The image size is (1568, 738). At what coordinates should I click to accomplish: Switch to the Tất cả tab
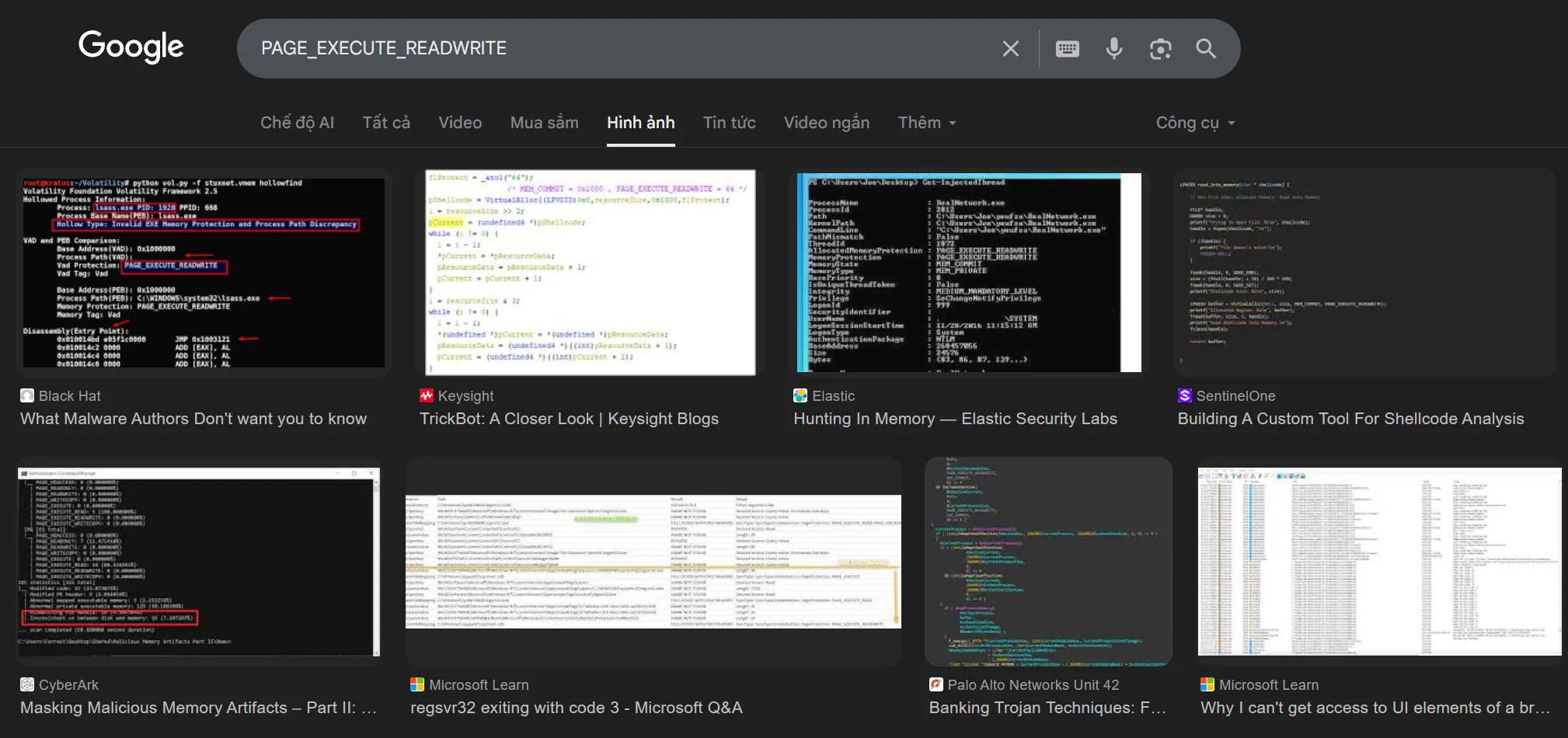(386, 123)
